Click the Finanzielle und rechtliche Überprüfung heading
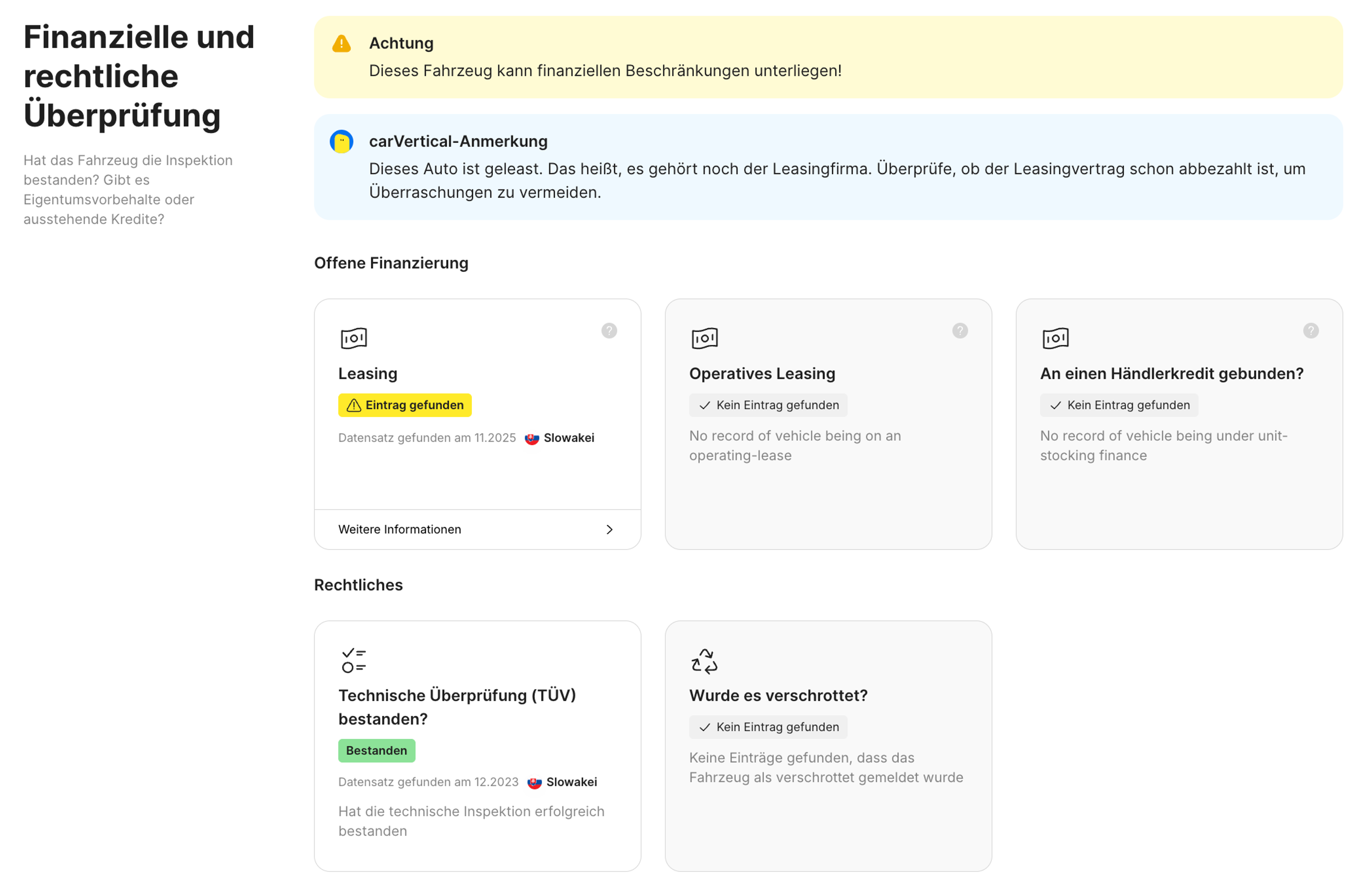This screenshot has width=1372, height=886. tap(139, 76)
